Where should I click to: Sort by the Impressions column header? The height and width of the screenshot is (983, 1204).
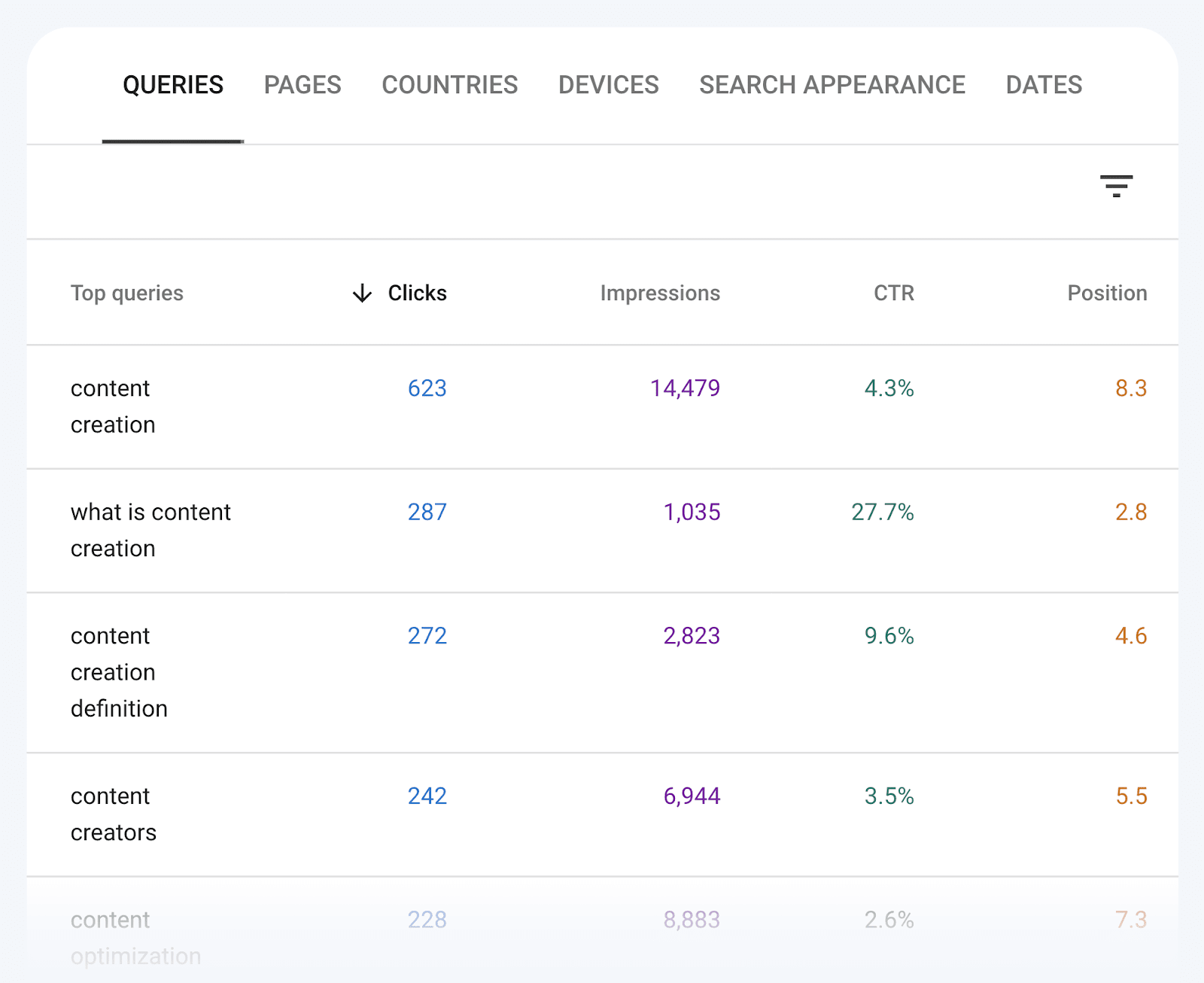tap(659, 294)
